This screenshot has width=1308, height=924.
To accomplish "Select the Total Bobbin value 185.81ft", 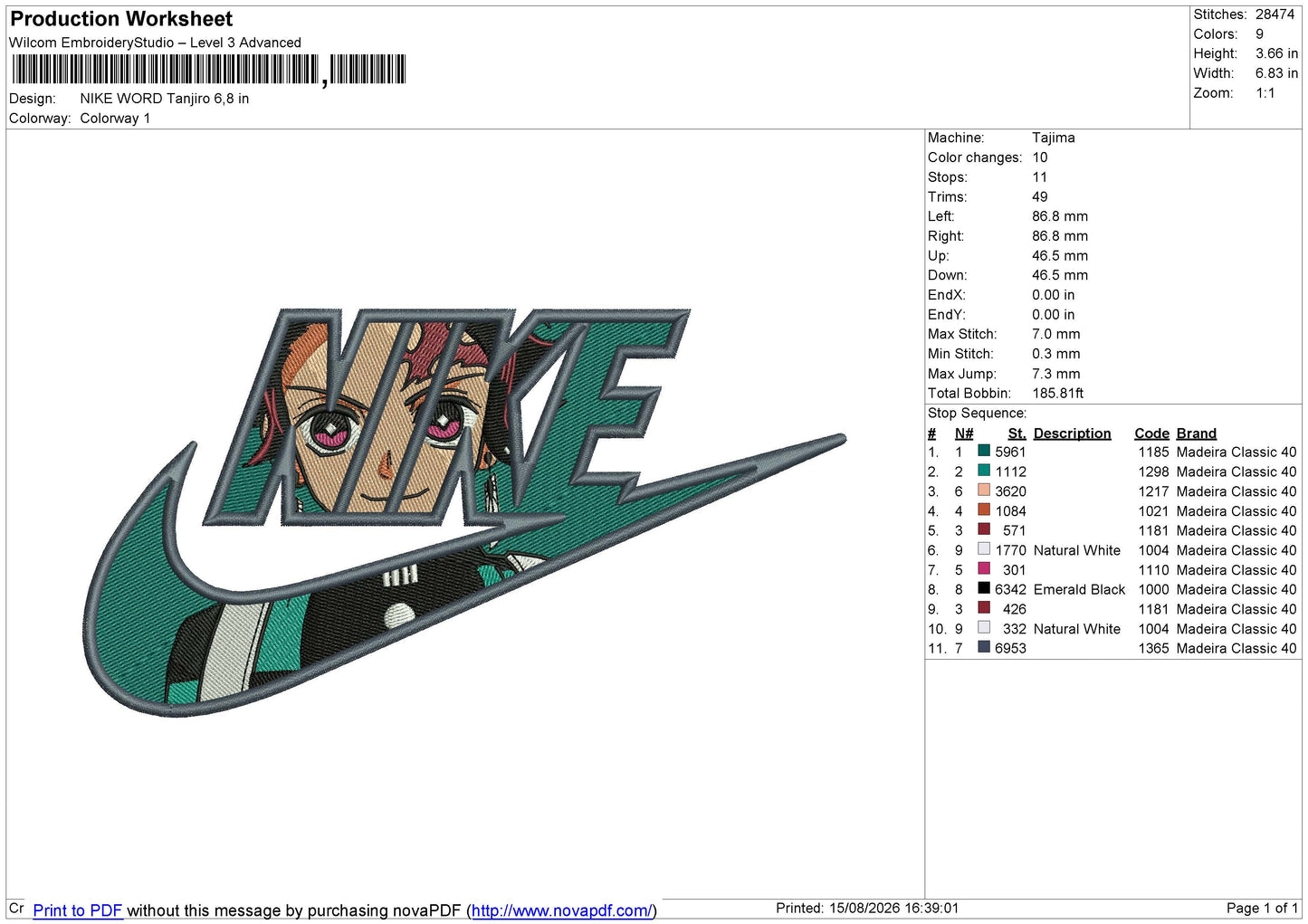I will (1057, 393).
